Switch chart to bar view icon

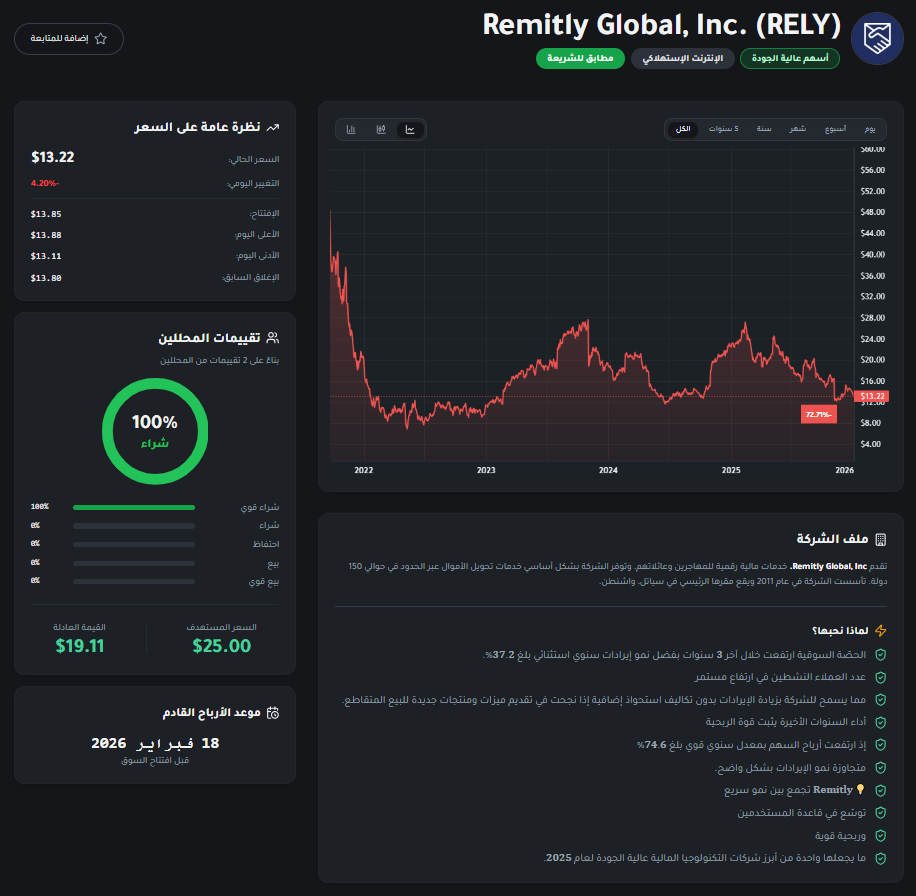351,130
